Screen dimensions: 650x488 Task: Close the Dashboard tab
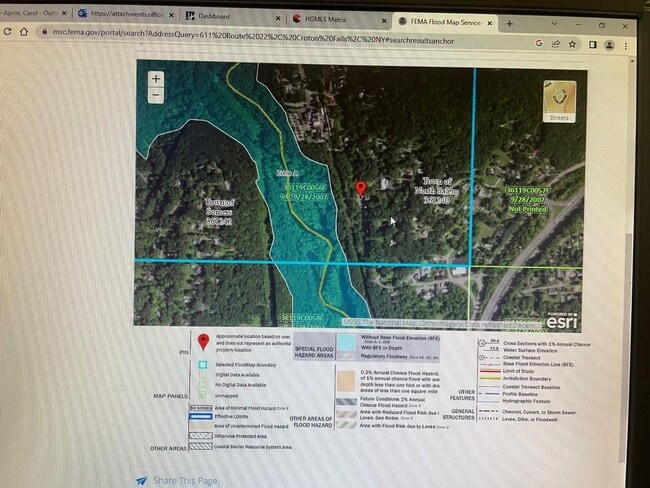point(278,18)
